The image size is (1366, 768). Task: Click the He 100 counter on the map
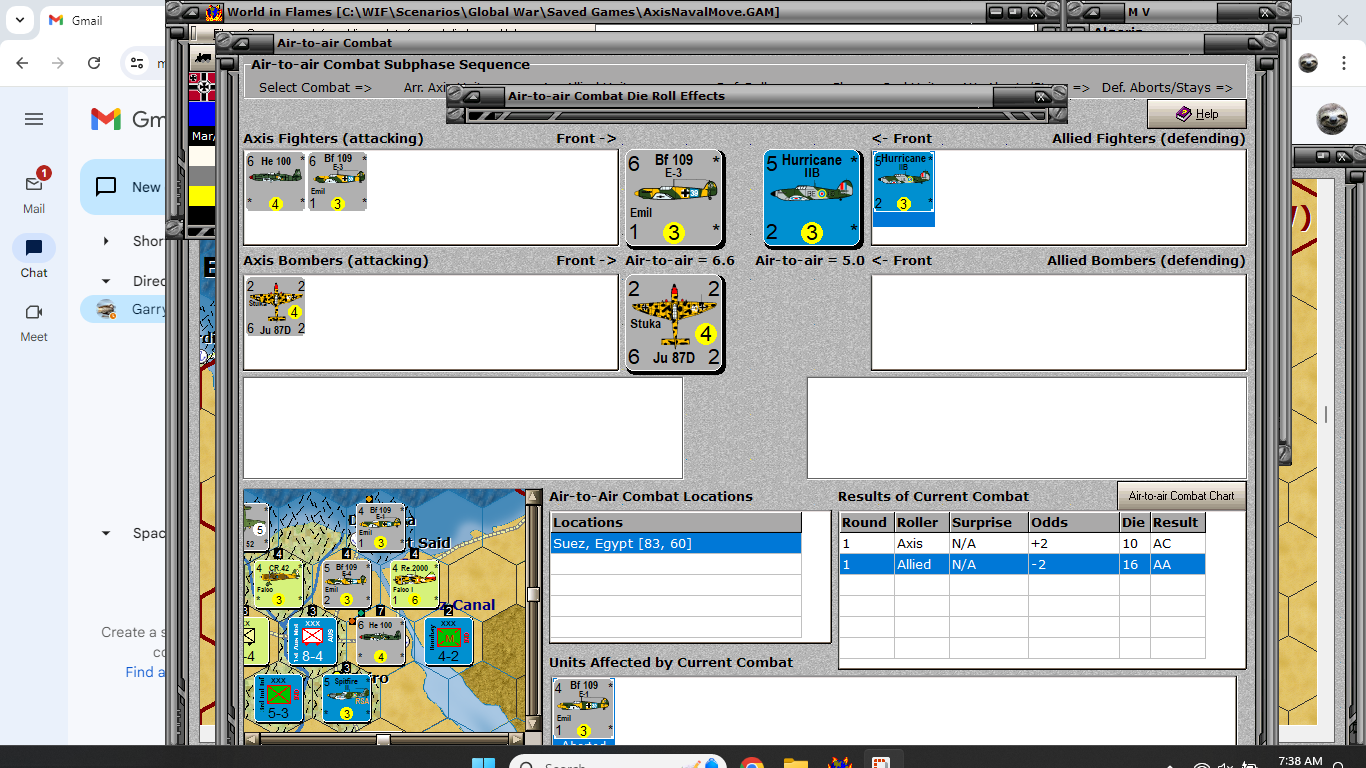point(380,641)
